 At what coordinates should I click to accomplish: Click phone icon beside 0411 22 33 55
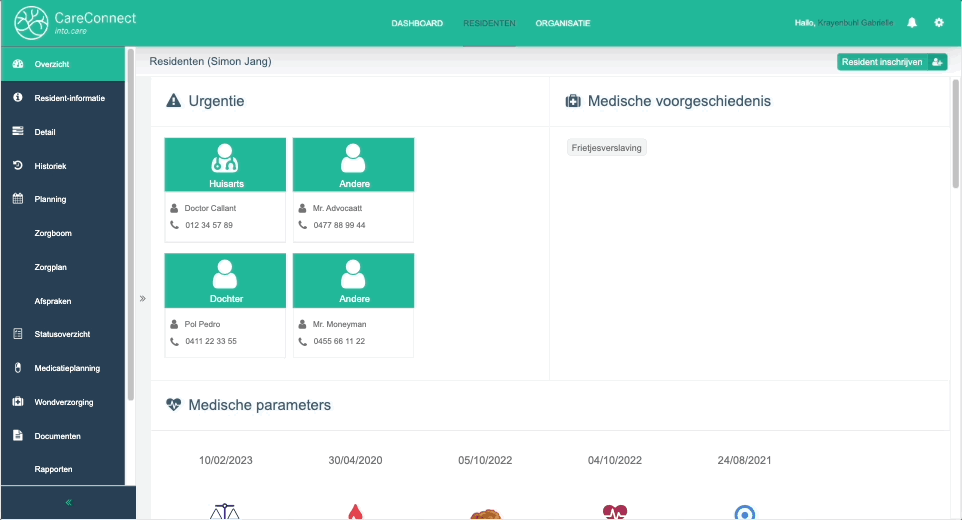[x=174, y=341]
